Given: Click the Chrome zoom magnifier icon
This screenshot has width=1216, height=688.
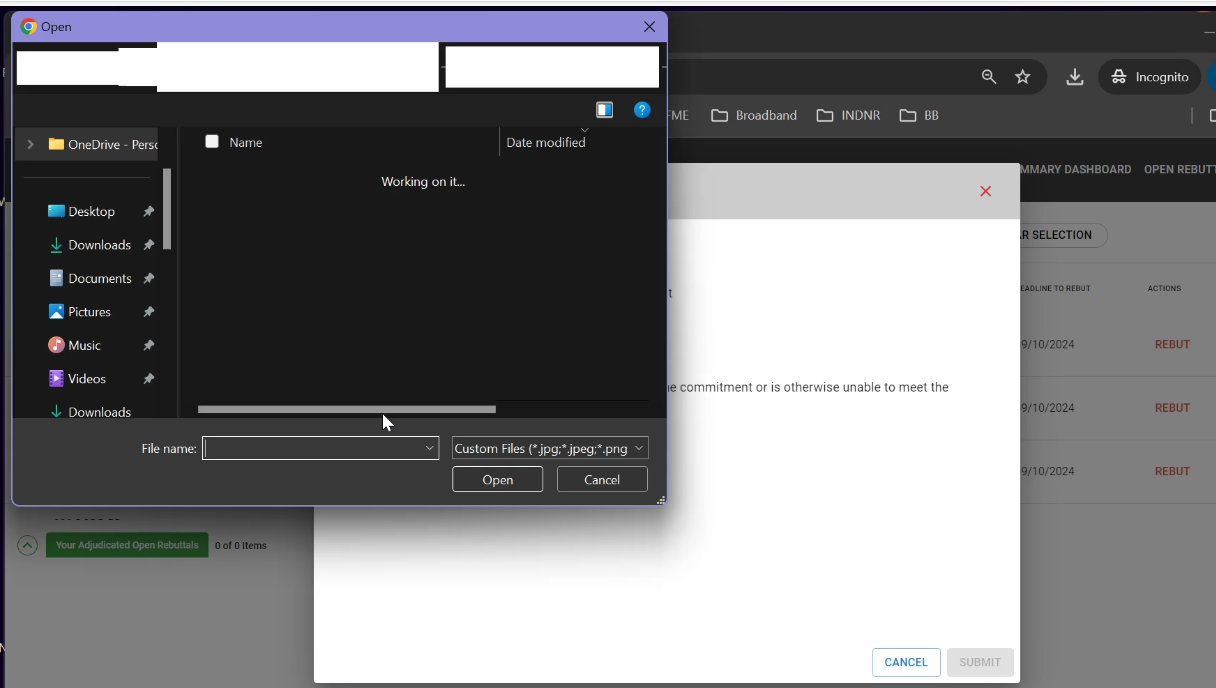Looking at the screenshot, I should [x=988, y=77].
